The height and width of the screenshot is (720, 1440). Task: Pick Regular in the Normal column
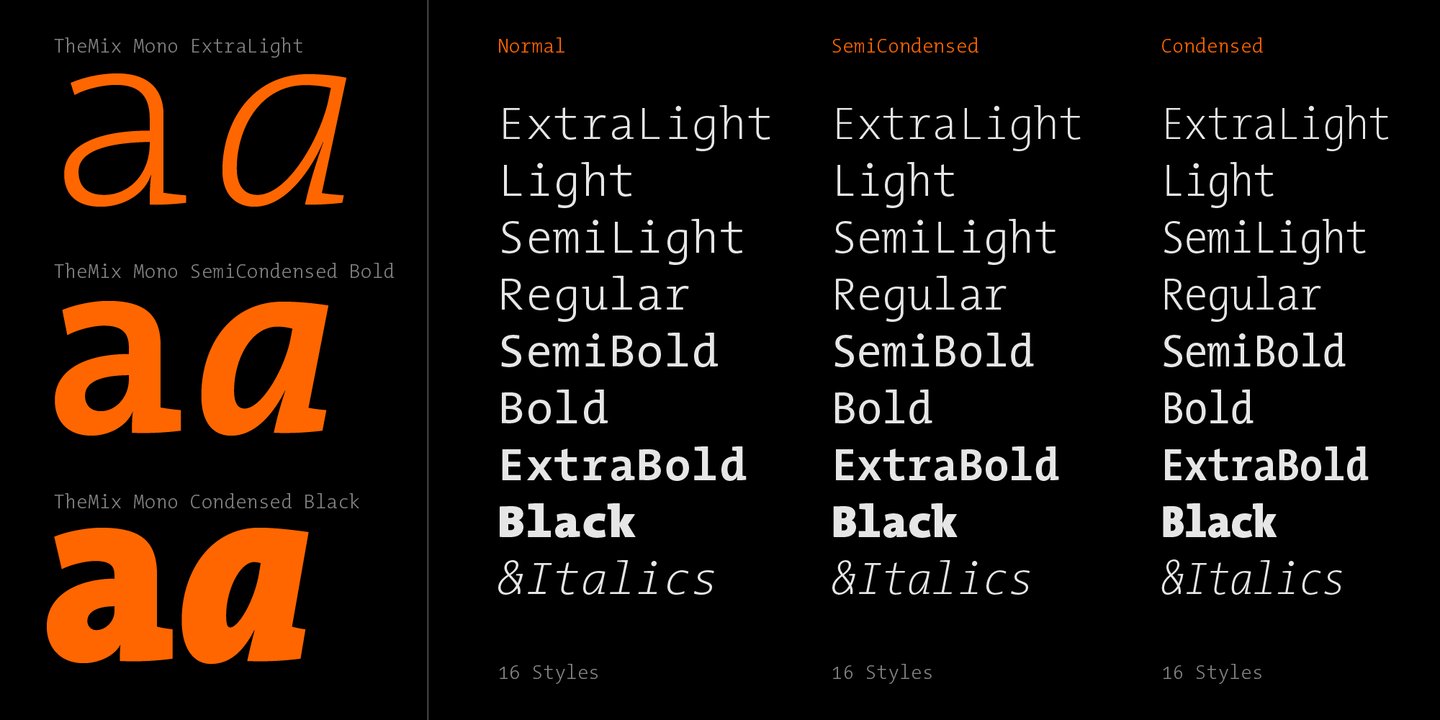(x=594, y=296)
